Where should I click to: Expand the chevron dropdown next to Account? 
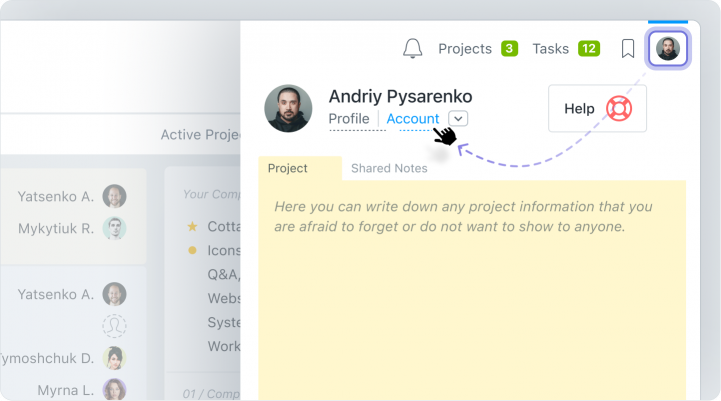pyautogui.click(x=458, y=118)
